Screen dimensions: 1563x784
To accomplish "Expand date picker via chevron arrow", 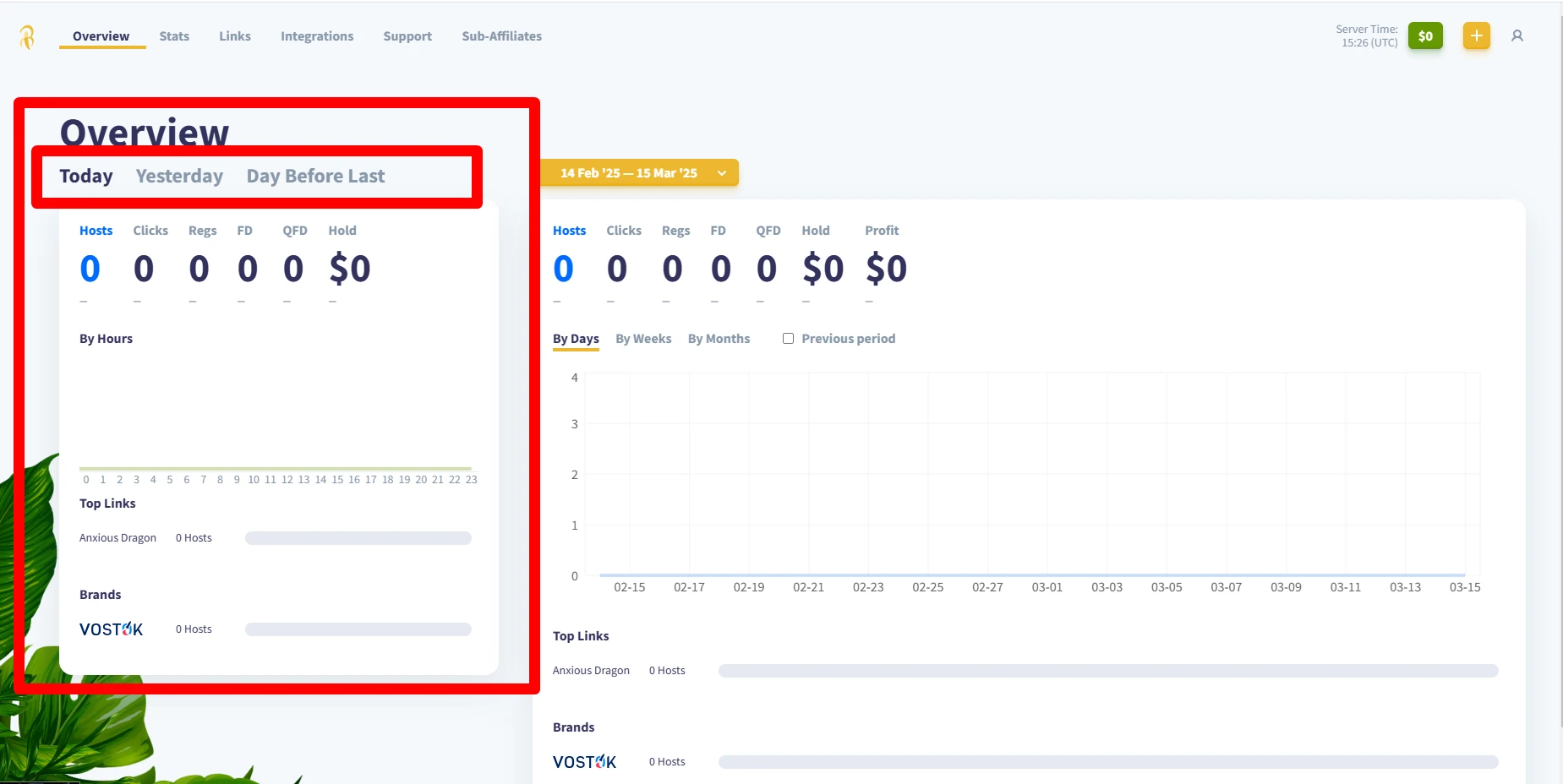I will coord(722,173).
